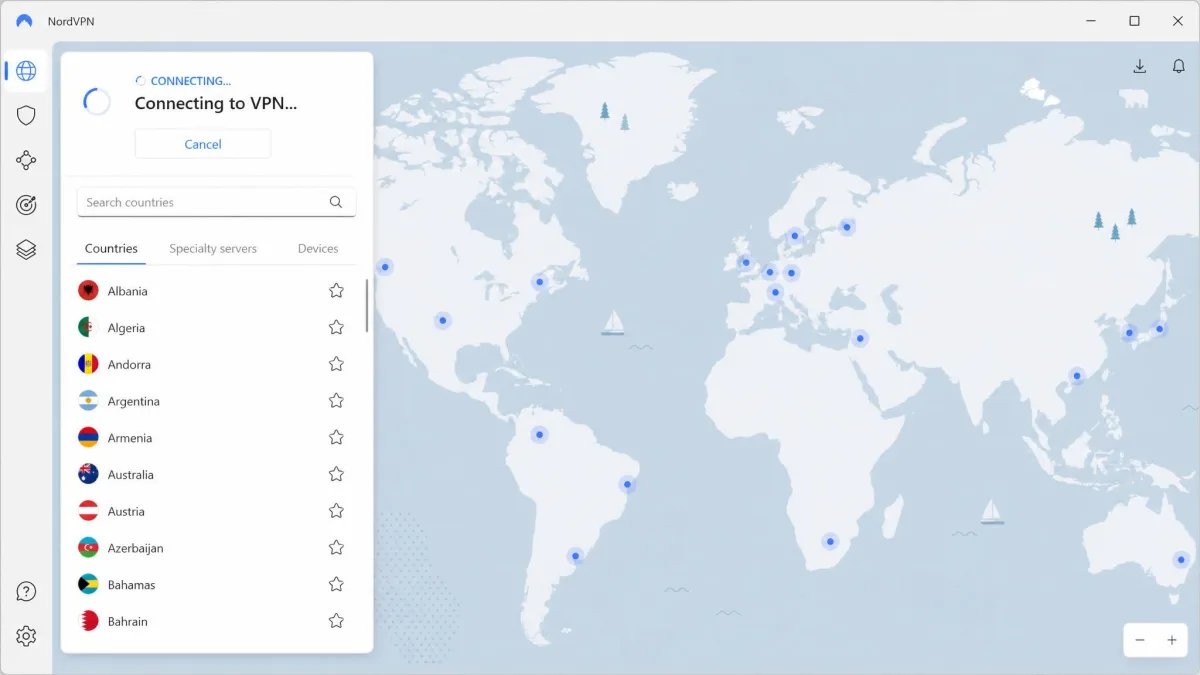Viewport: 1200px width, 675px height.
Task: Favorite Armenia with its star
Action: [x=336, y=437]
